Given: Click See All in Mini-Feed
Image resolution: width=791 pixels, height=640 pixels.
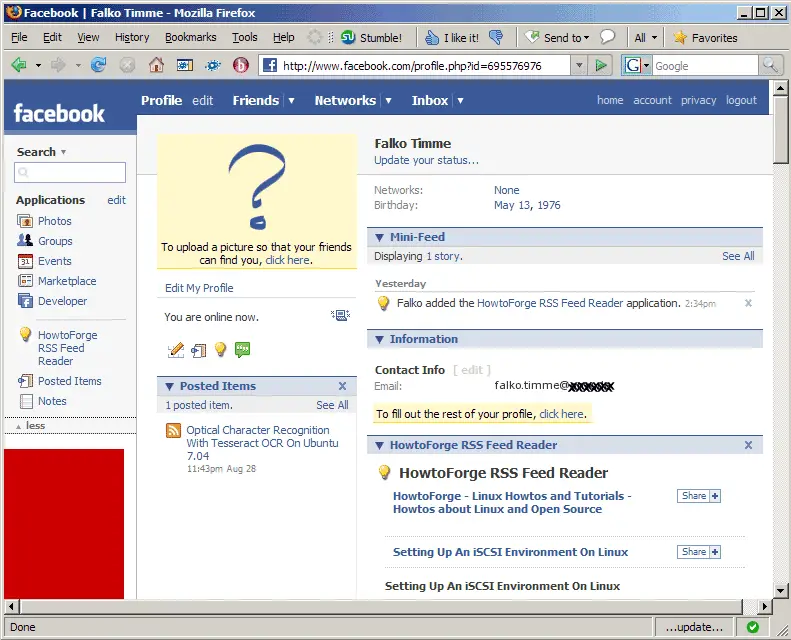Looking at the screenshot, I should (x=738, y=256).
